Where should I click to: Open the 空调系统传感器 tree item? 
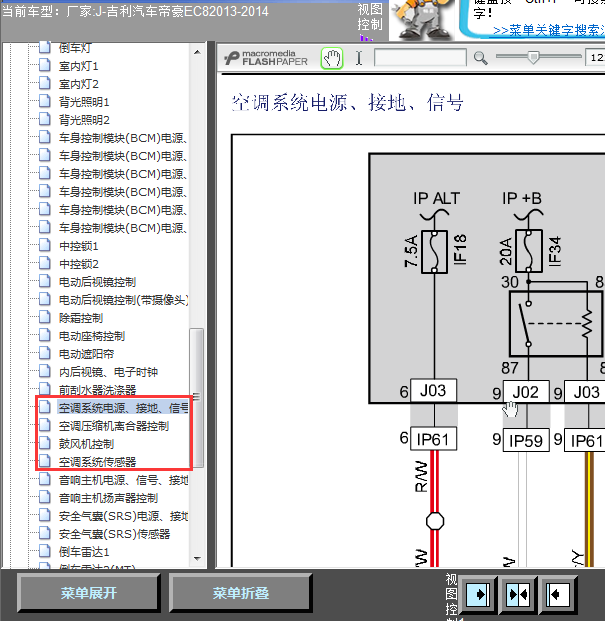click(x=97, y=462)
